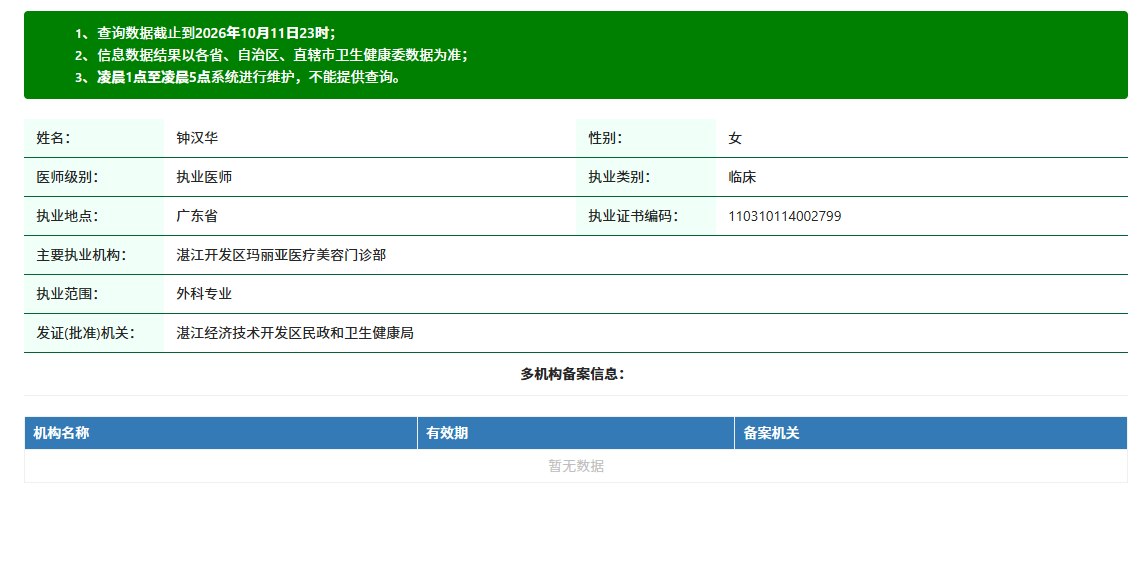This screenshot has height=588, width=1147.
Task: Select the gender value 女
Action: tap(735, 138)
